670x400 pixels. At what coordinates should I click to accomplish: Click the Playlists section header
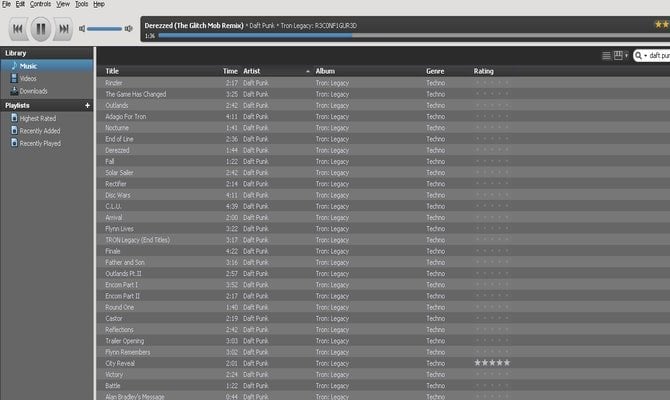point(17,105)
